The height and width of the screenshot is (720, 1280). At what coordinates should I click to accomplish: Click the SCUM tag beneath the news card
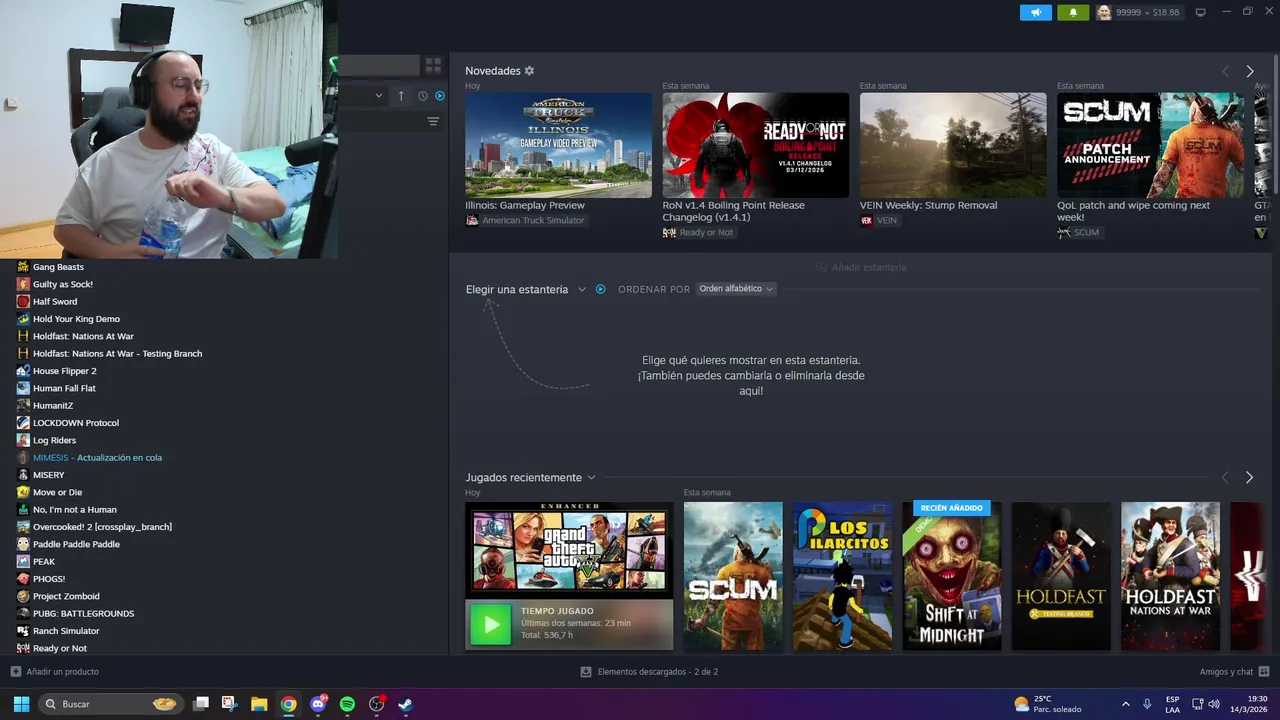(1079, 233)
